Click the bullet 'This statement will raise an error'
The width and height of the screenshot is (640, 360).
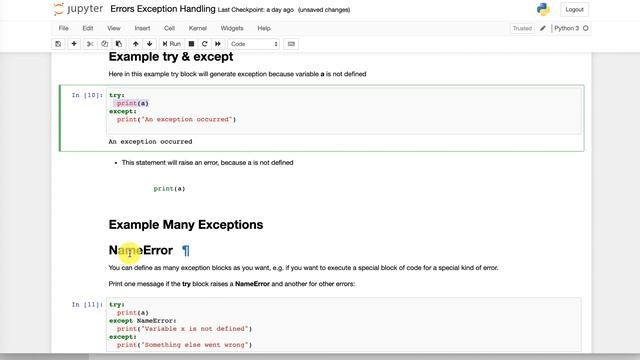click(x=207, y=162)
